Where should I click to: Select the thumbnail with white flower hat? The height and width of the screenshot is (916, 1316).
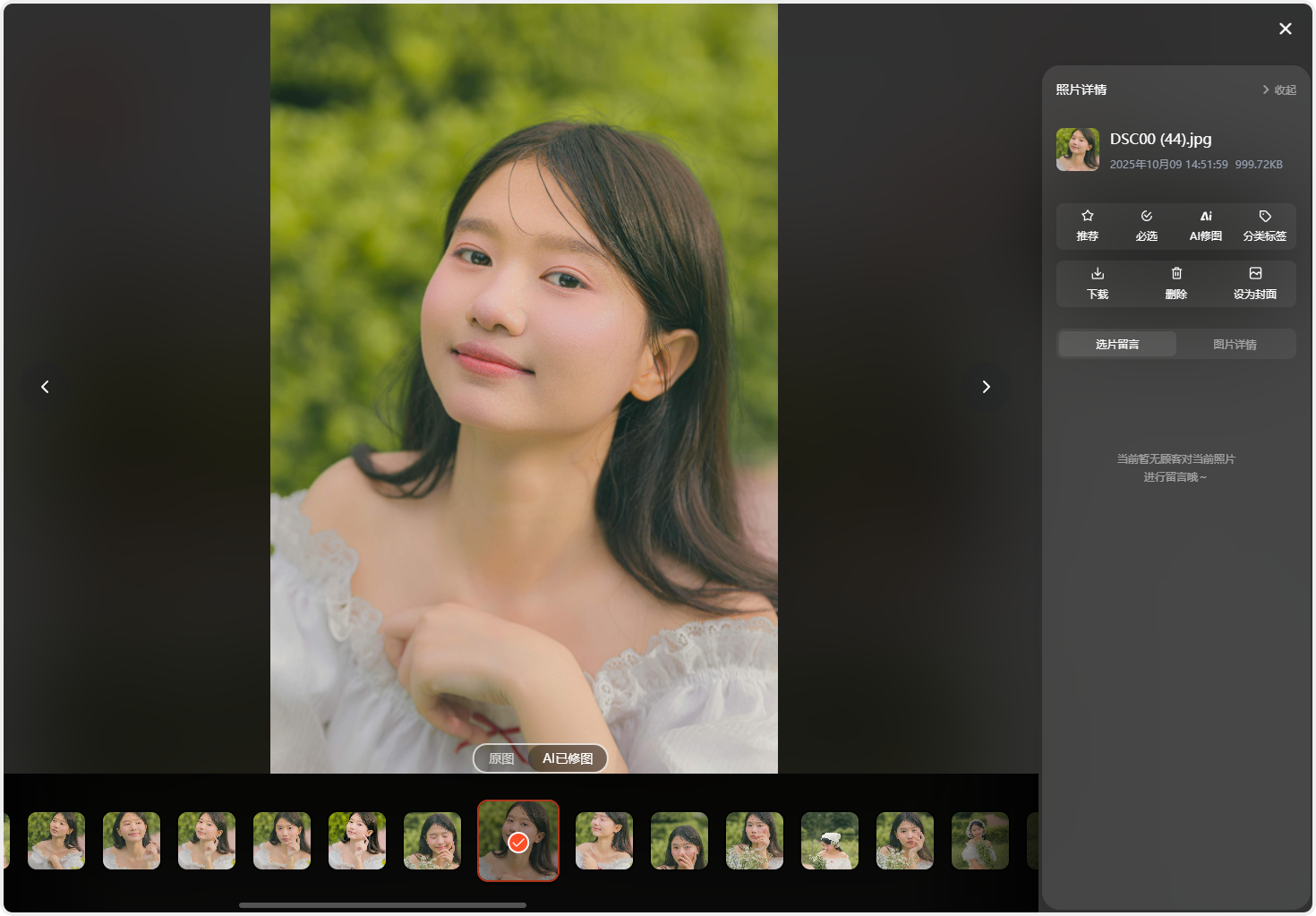[x=830, y=841]
